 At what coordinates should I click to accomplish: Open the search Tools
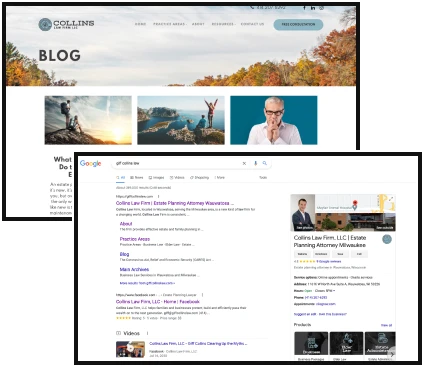click(263, 178)
